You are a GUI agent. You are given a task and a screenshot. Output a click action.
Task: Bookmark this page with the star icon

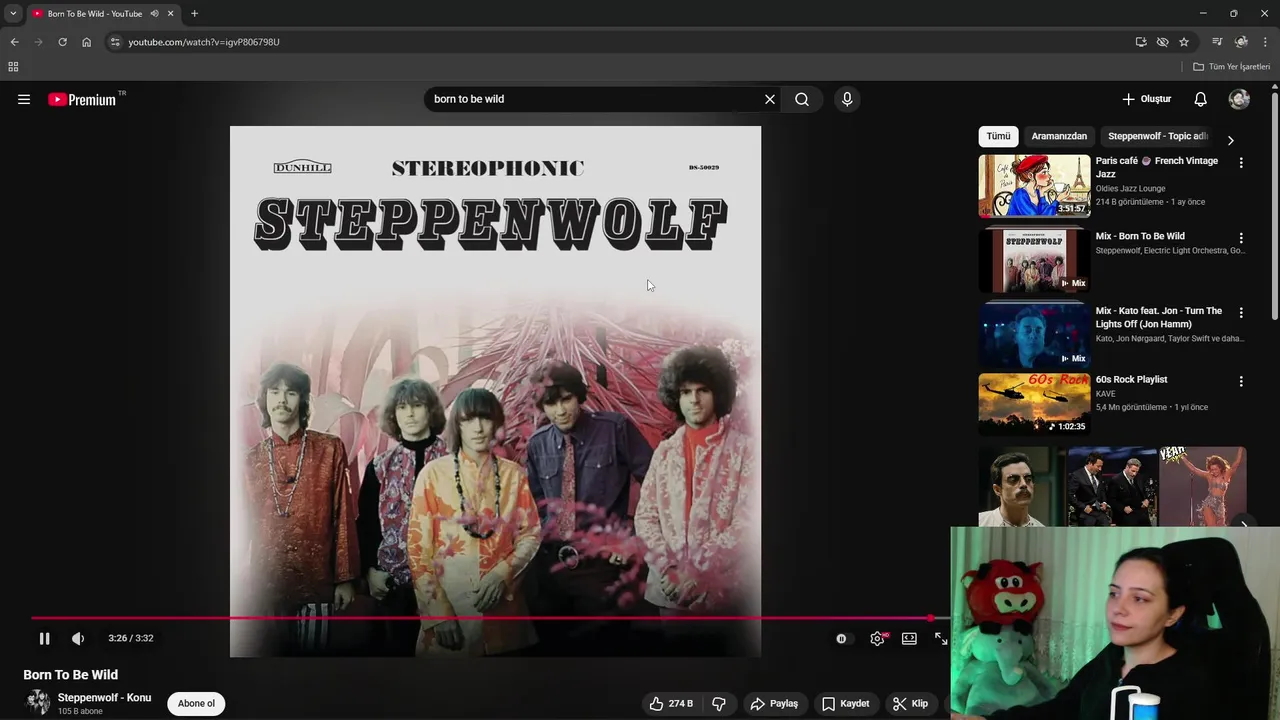pos(1184,42)
